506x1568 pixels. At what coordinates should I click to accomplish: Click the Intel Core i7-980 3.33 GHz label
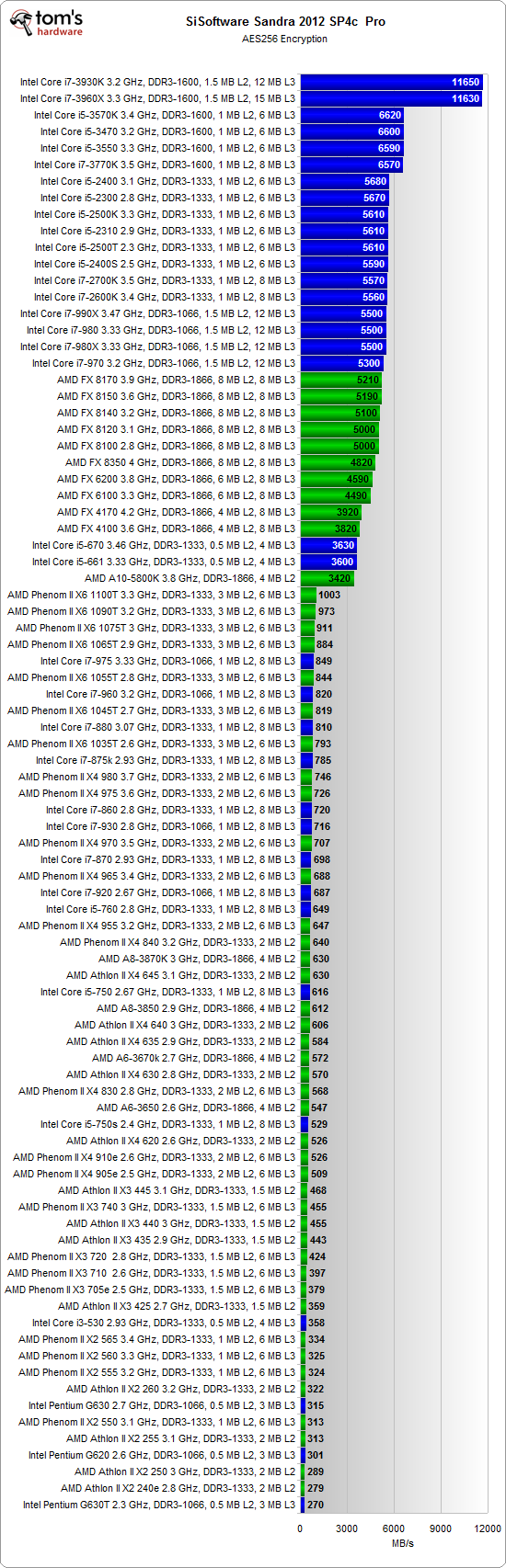tap(161, 330)
